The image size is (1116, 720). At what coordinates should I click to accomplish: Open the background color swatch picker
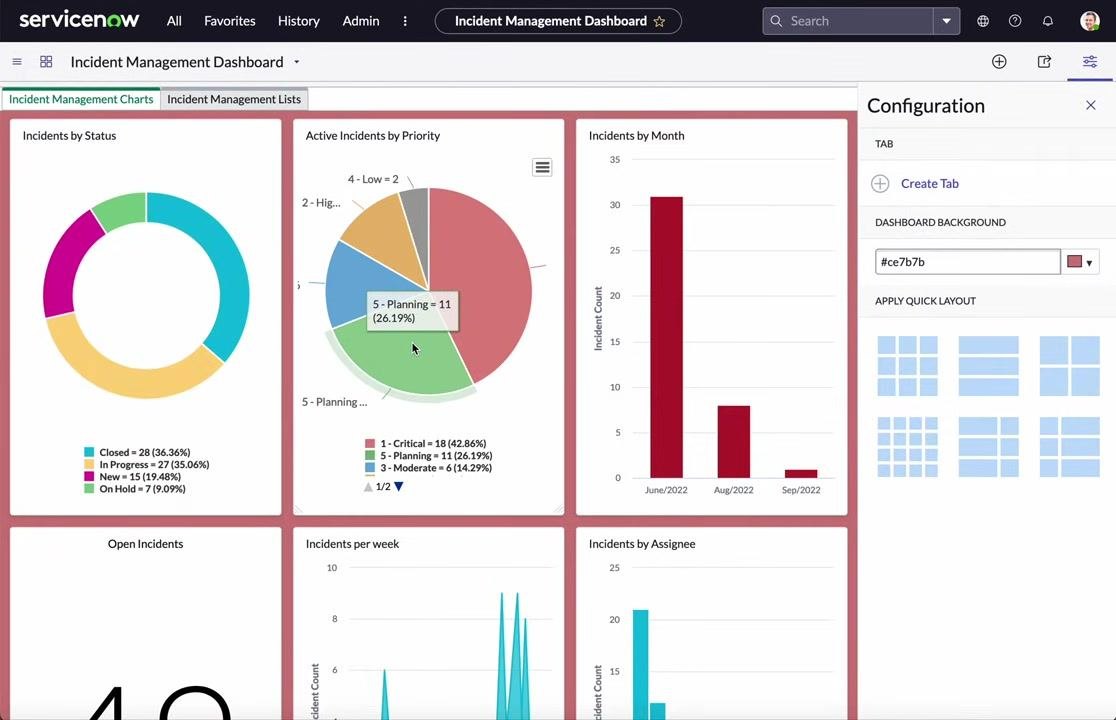pyautogui.click(x=1080, y=262)
